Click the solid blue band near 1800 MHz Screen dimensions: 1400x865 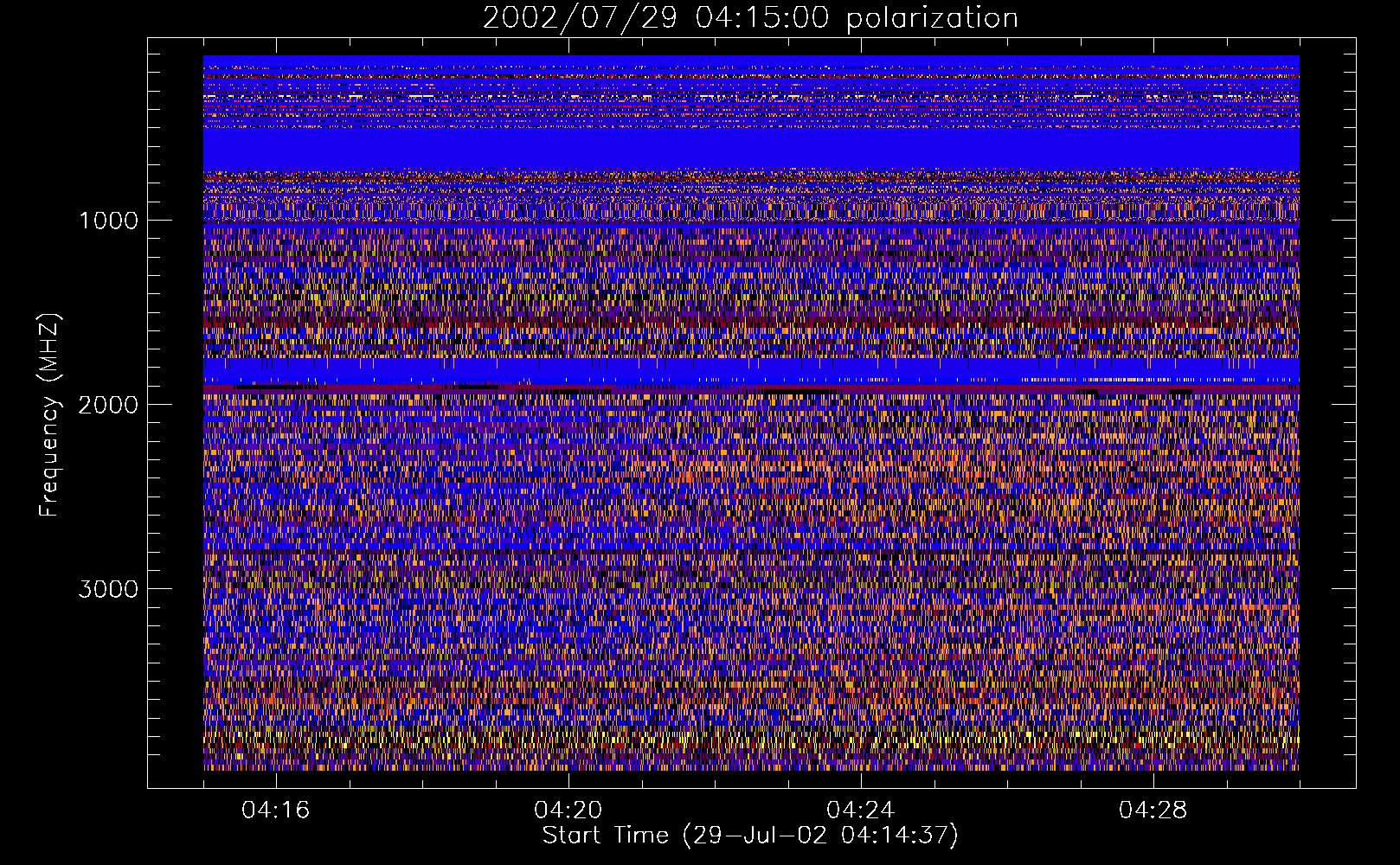751,370
